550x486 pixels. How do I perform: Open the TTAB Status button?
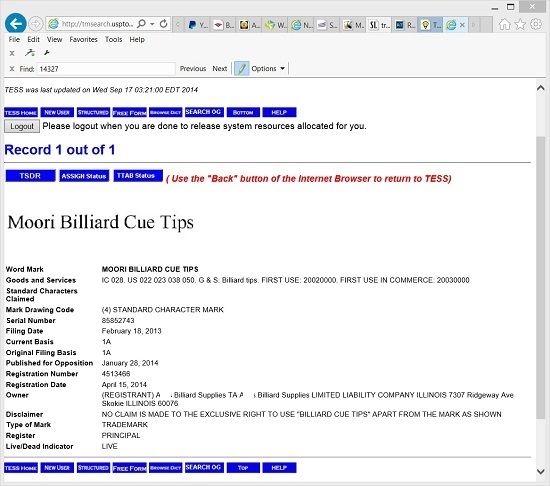tap(138, 176)
